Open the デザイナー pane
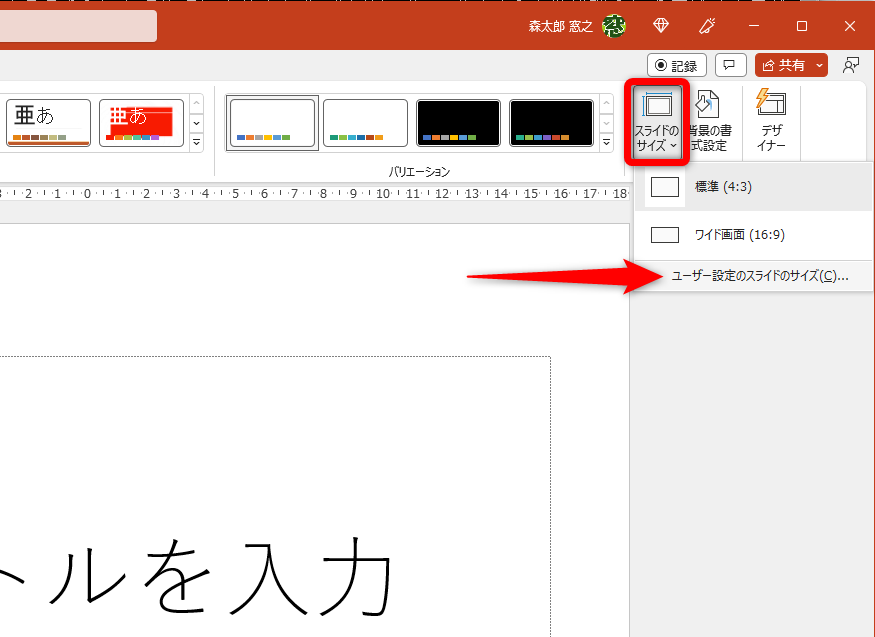This screenshot has height=637, width=875. 770,122
